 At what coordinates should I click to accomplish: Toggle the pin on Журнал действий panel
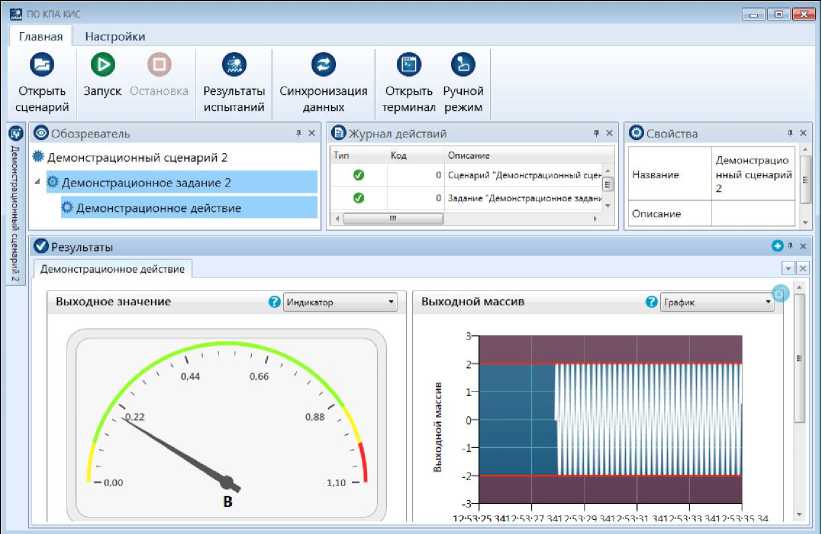(596, 133)
